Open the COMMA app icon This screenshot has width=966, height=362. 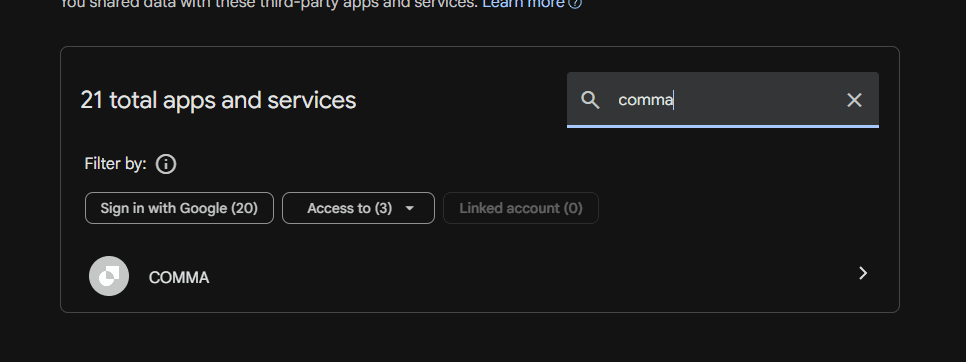pyautogui.click(x=109, y=276)
